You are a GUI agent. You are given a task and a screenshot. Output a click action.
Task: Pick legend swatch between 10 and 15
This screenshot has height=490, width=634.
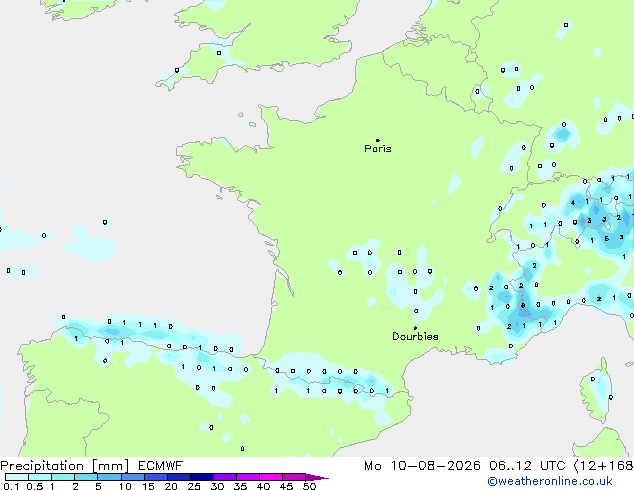(x=132, y=477)
